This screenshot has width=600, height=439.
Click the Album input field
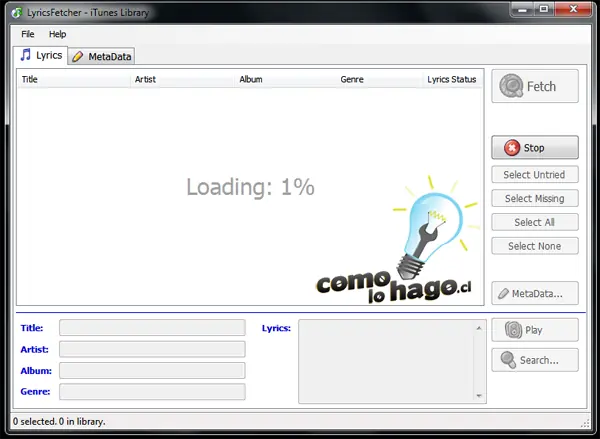pos(152,370)
